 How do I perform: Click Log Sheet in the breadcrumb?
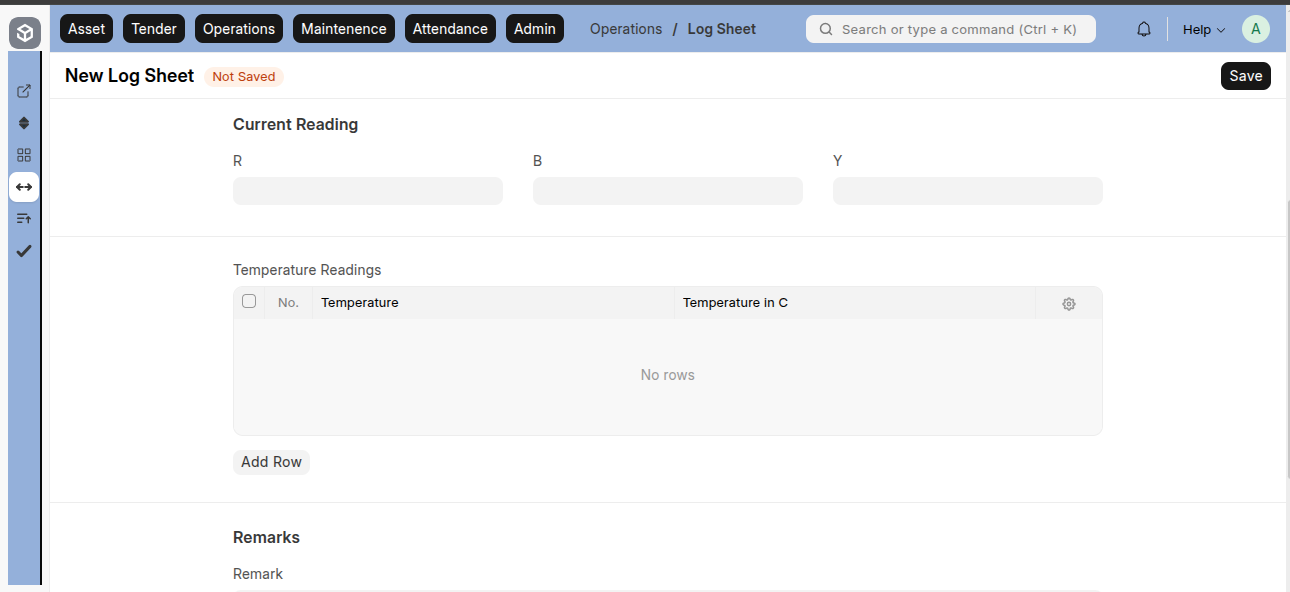[x=721, y=29]
